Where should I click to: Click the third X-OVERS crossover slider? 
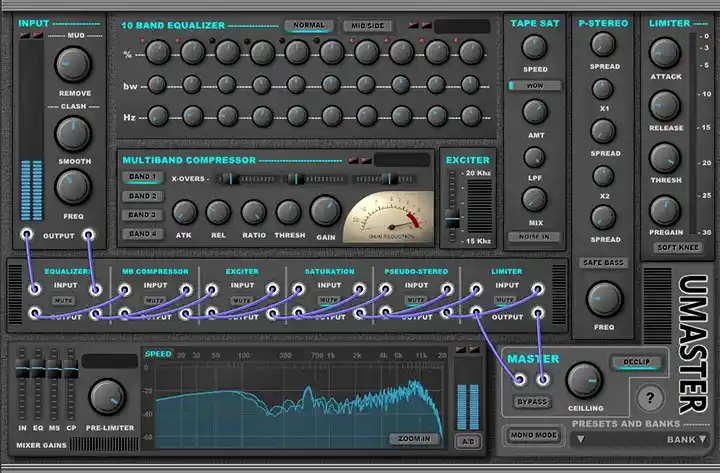coord(389,179)
